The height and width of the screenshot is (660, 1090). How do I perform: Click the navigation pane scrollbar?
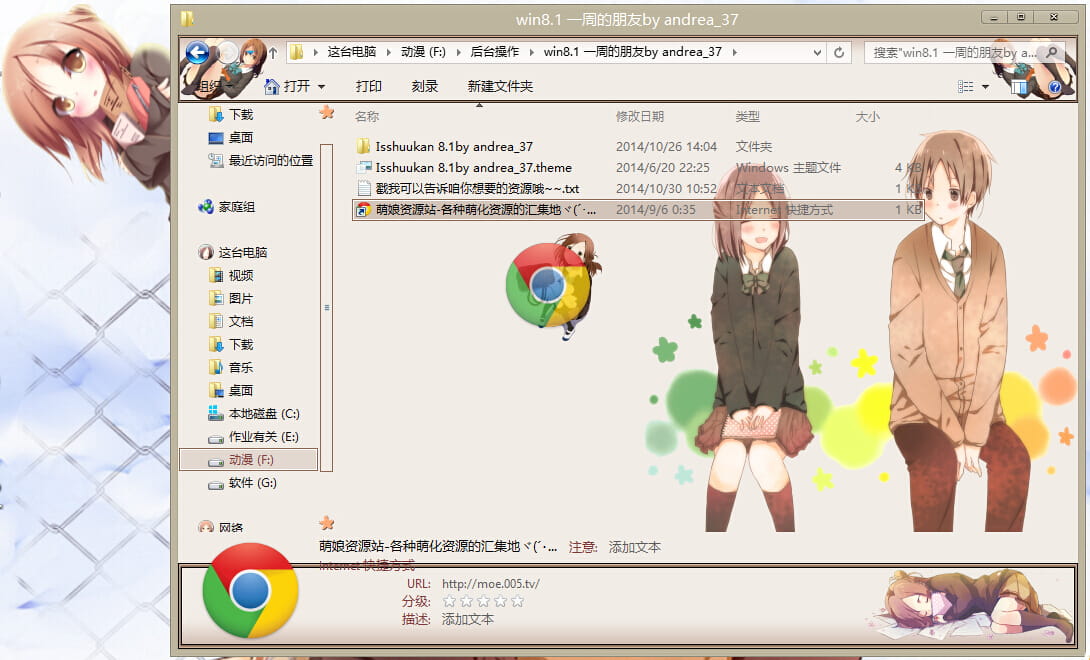pyautogui.click(x=327, y=307)
